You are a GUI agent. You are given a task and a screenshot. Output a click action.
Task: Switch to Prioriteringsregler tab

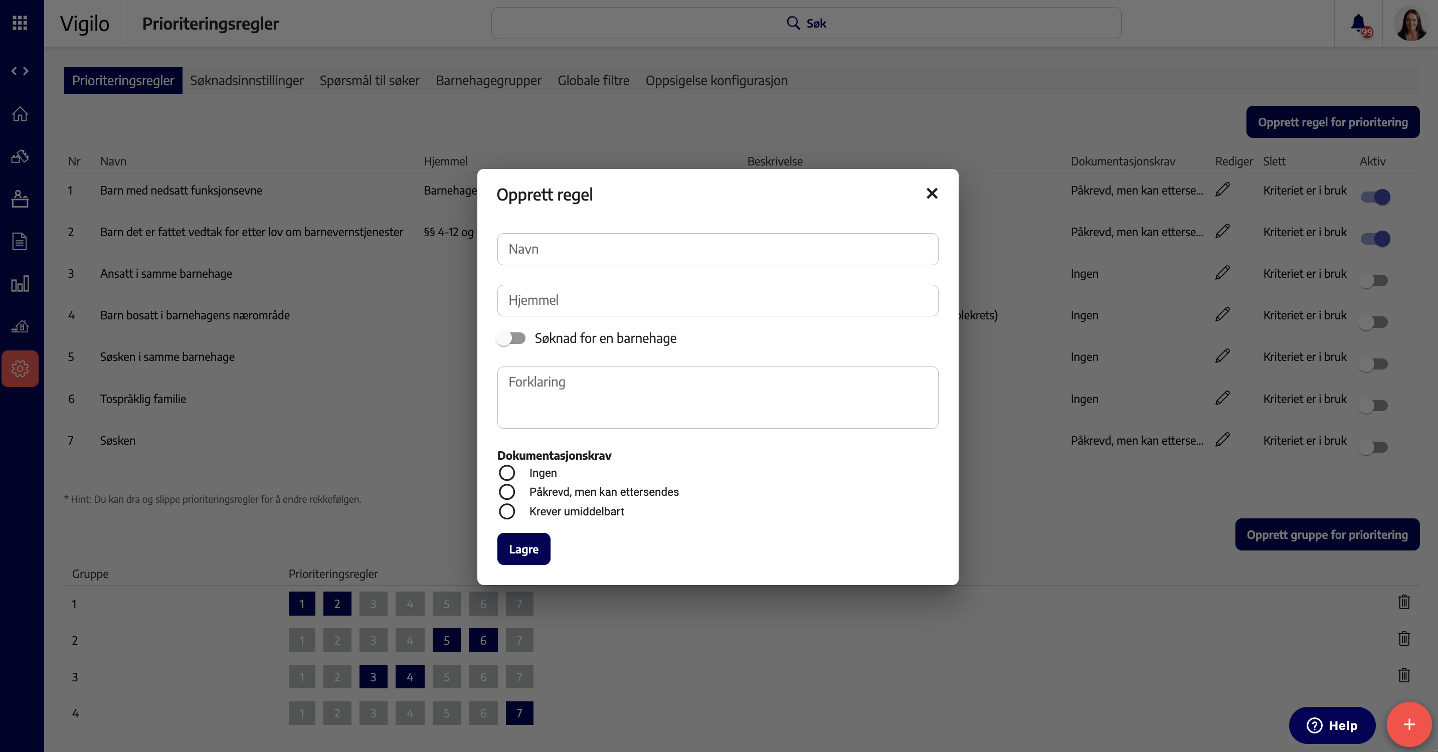tap(123, 81)
